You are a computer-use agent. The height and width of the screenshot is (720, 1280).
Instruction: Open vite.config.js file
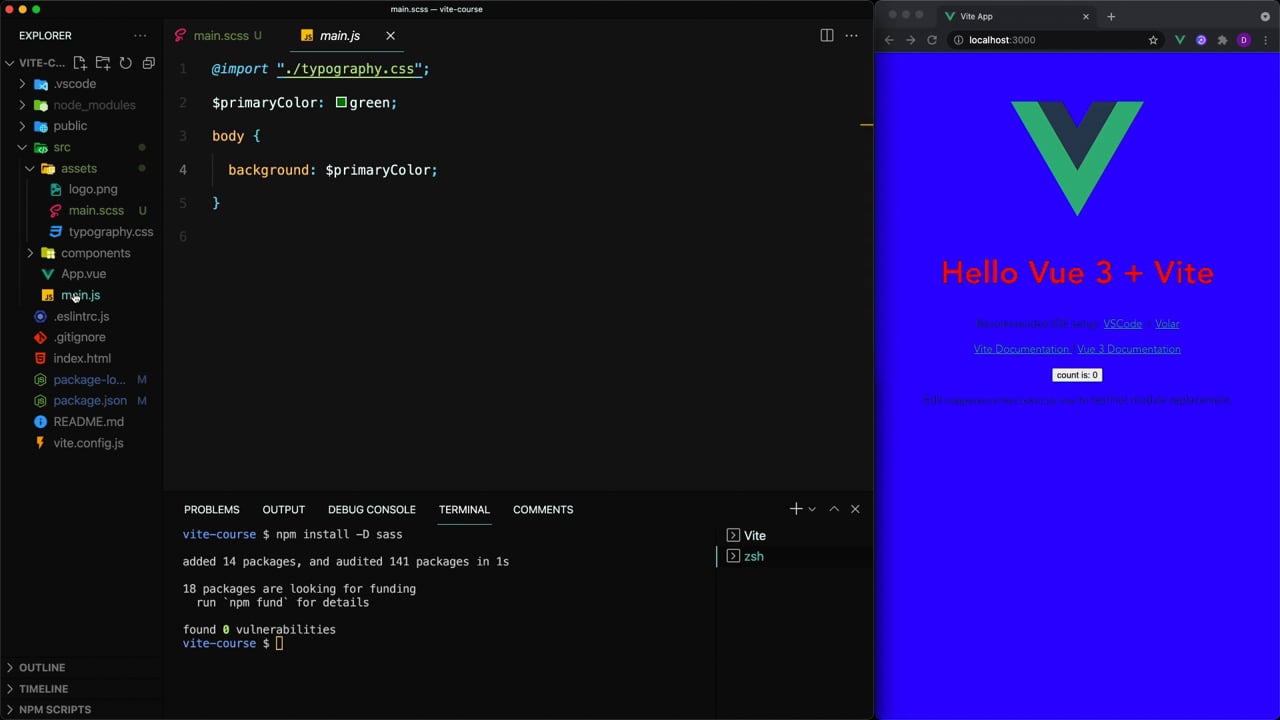coord(88,443)
